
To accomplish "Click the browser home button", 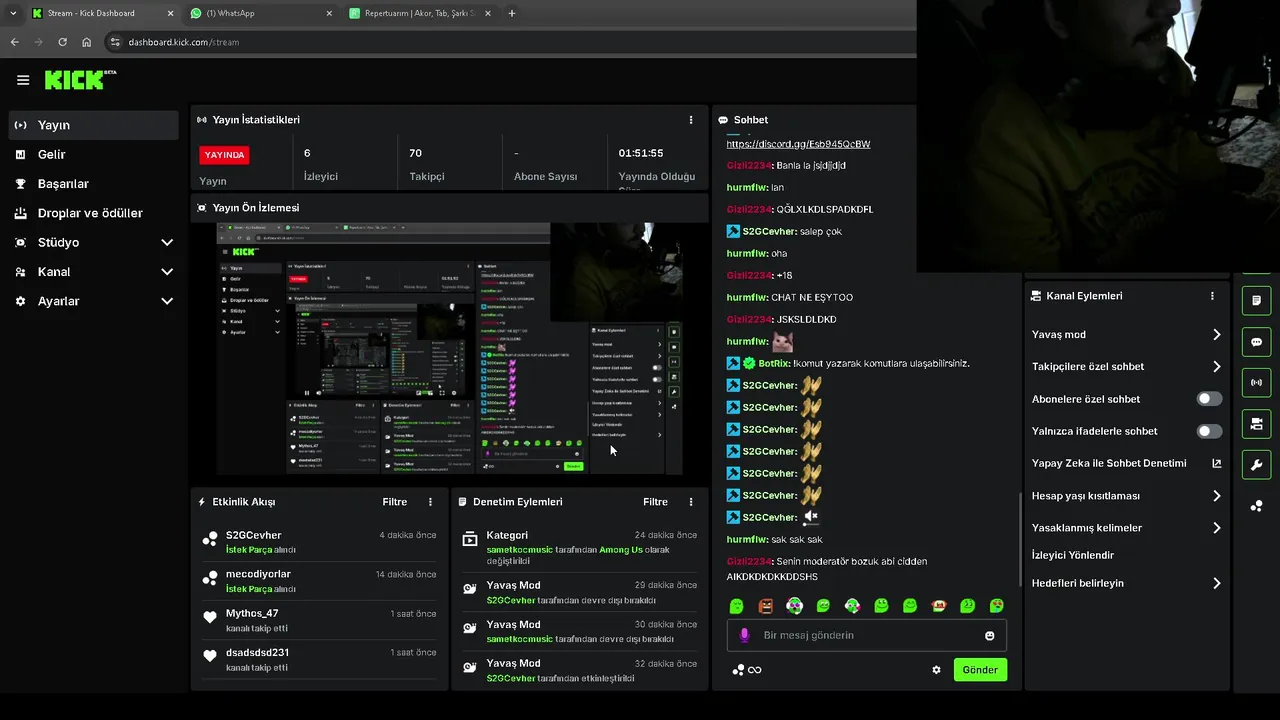I will [86, 42].
